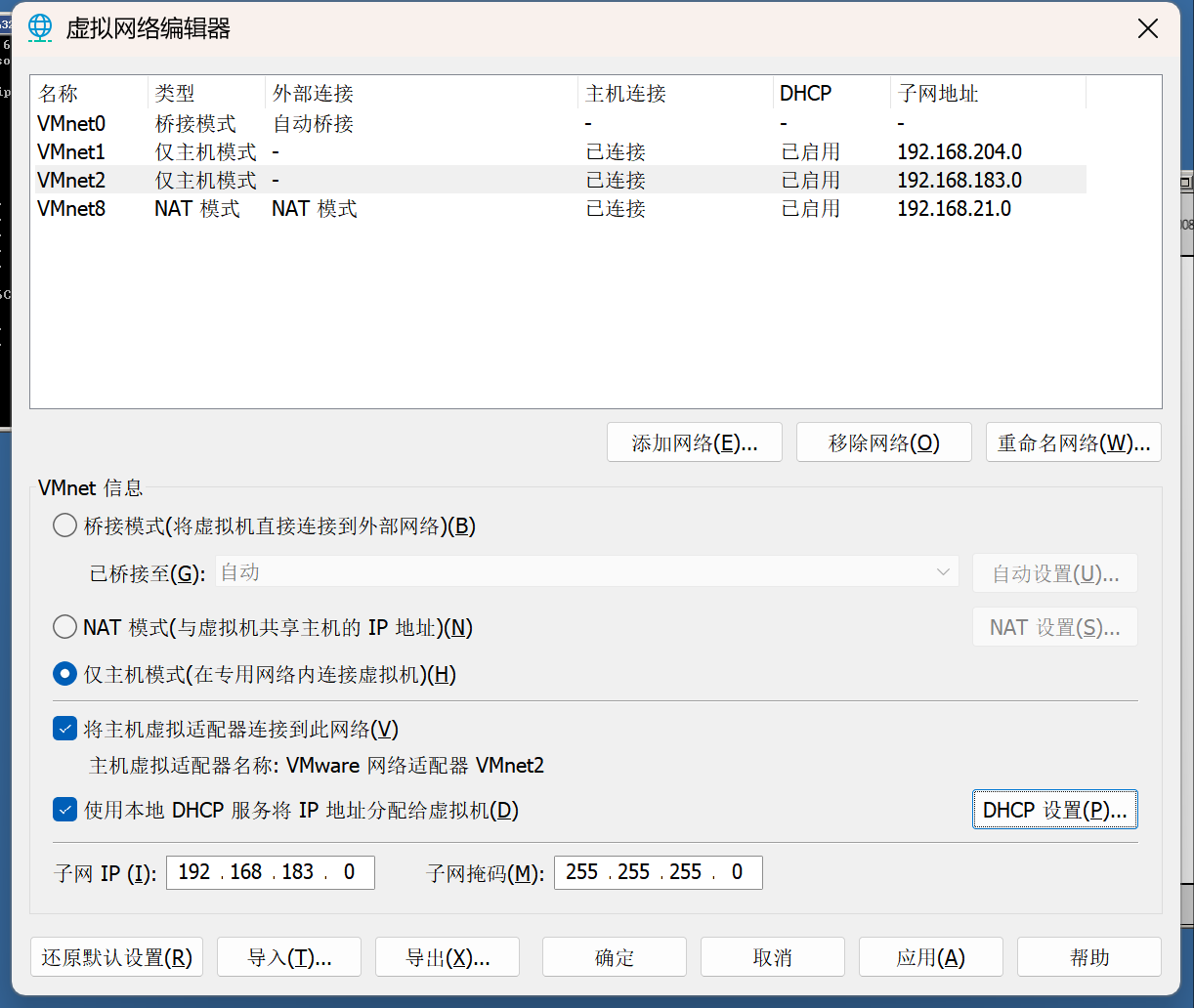Click the last octet 0 of 子网掩码
Screen dimensions: 1194x1008
pyautogui.click(x=737, y=872)
